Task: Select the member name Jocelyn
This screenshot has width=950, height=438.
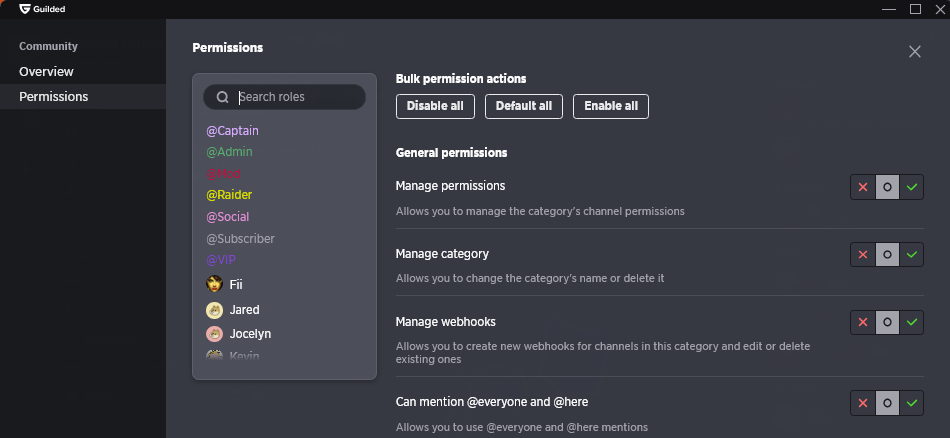Action: 250,334
